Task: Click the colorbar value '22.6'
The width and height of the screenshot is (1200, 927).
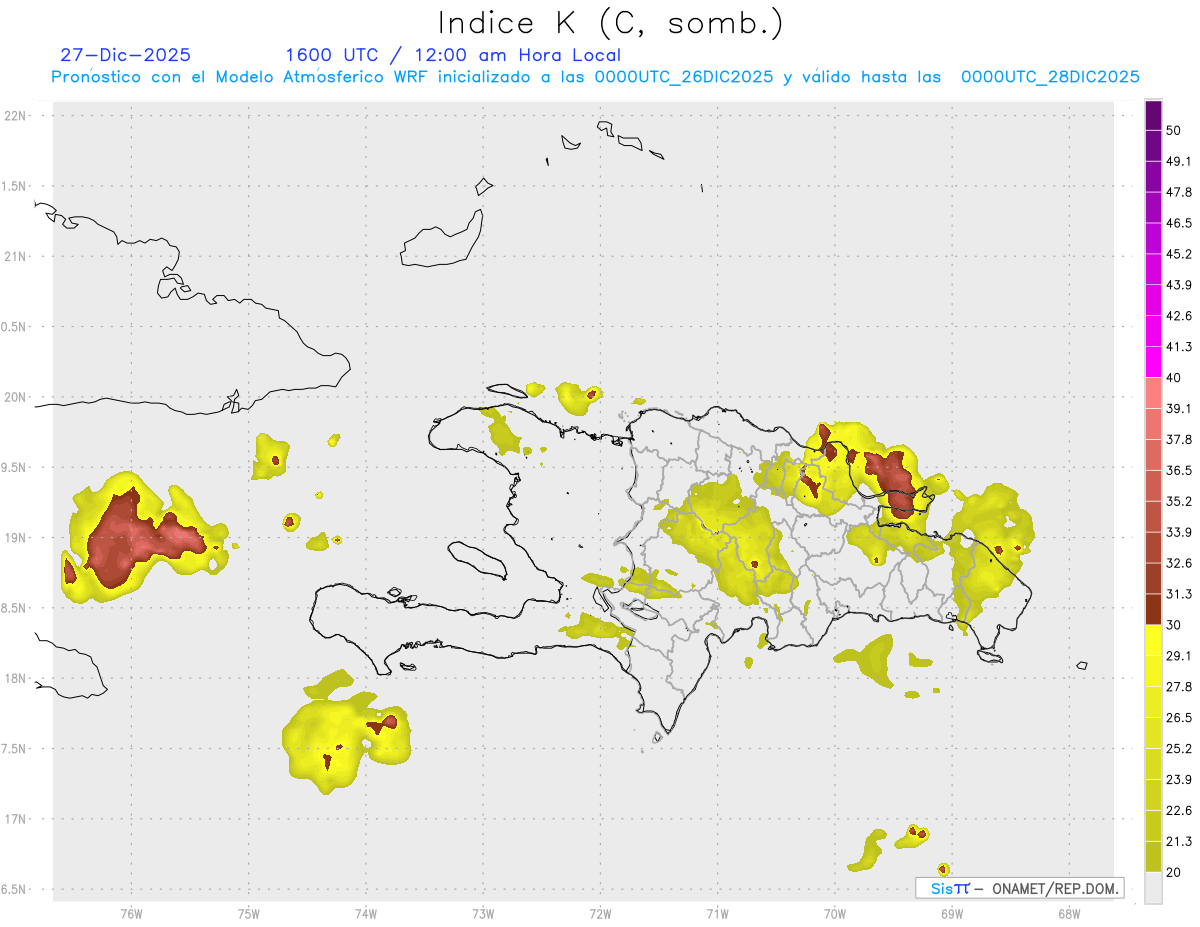Action: (x=1178, y=810)
